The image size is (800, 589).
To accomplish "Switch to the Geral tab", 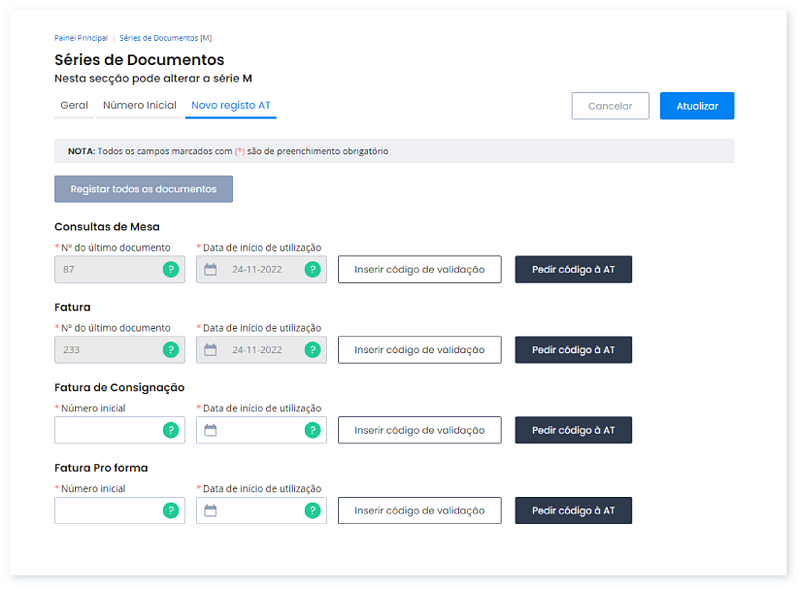I will 74,105.
